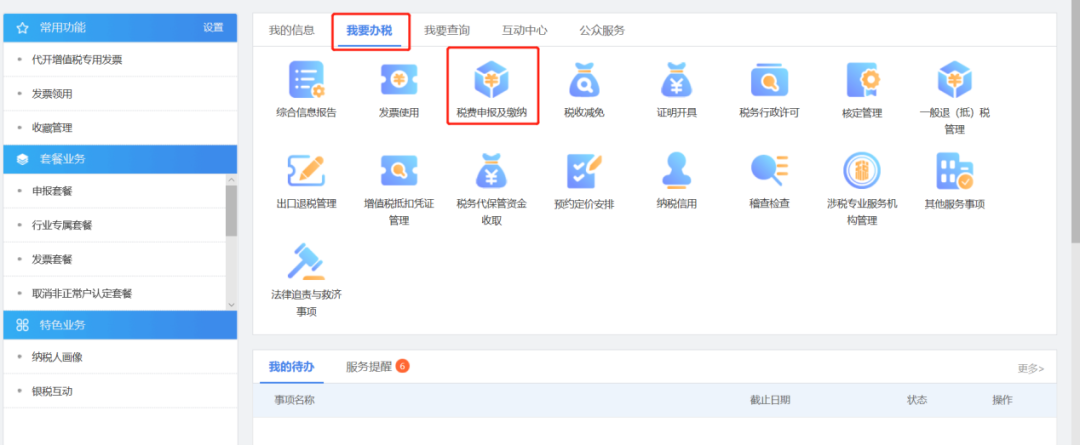Click the grid icon beside 特色业务
The width and height of the screenshot is (1080, 445).
[x=22, y=324]
